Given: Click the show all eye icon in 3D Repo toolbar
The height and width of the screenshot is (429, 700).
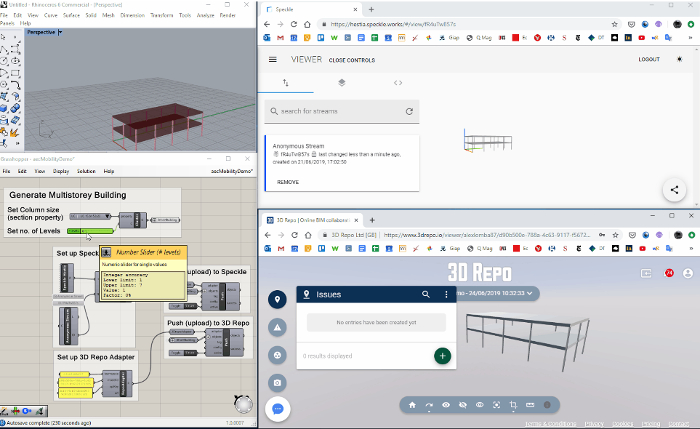Looking at the screenshot, I should (x=446, y=405).
